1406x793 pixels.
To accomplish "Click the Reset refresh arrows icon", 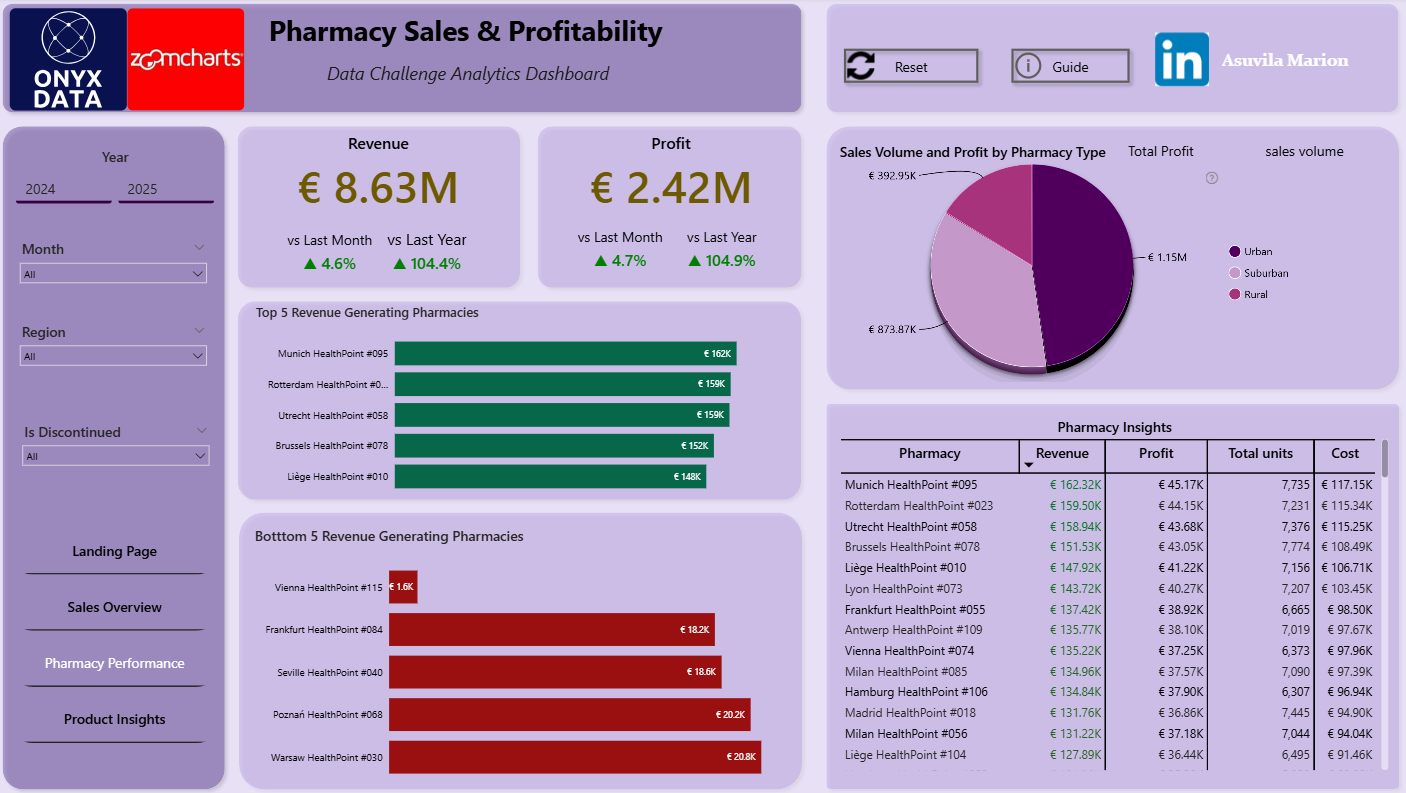I will pyautogui.click(x=861, y=67).
